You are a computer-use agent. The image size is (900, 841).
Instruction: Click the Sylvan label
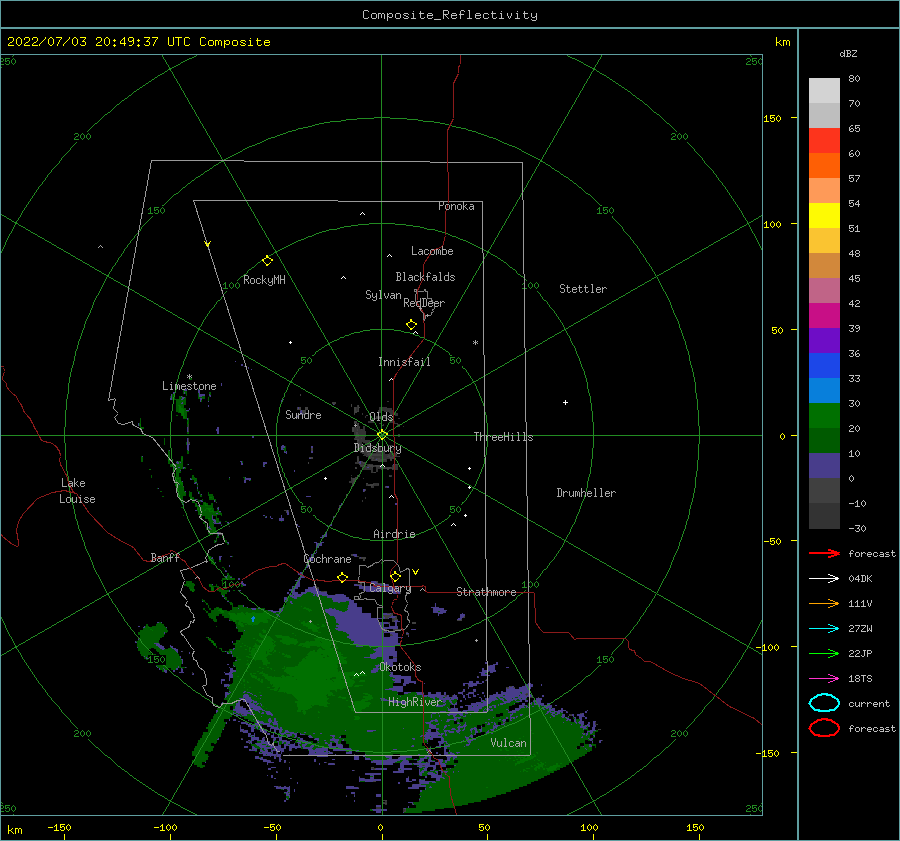383,295
